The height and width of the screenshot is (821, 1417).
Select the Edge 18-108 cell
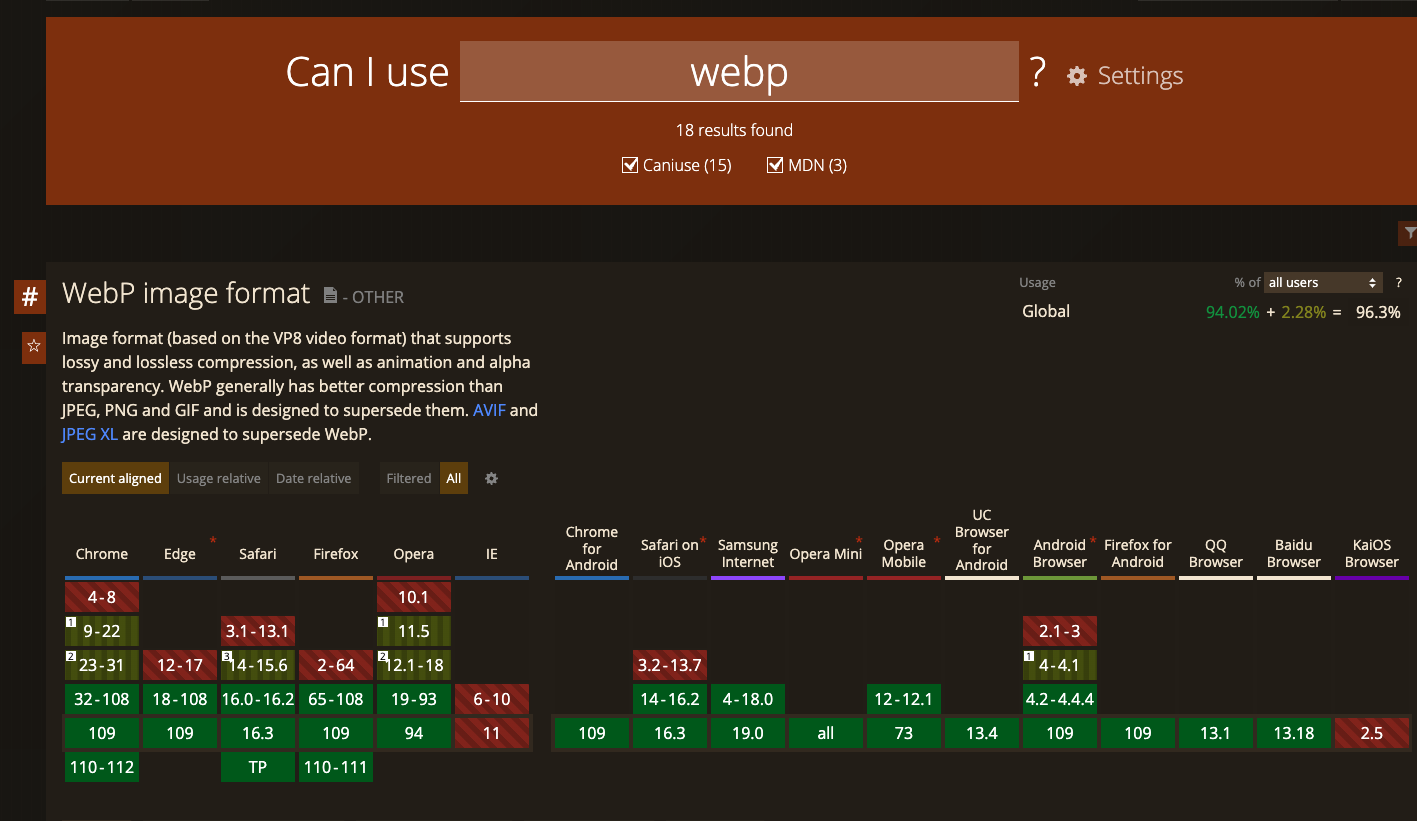point(180,699)
